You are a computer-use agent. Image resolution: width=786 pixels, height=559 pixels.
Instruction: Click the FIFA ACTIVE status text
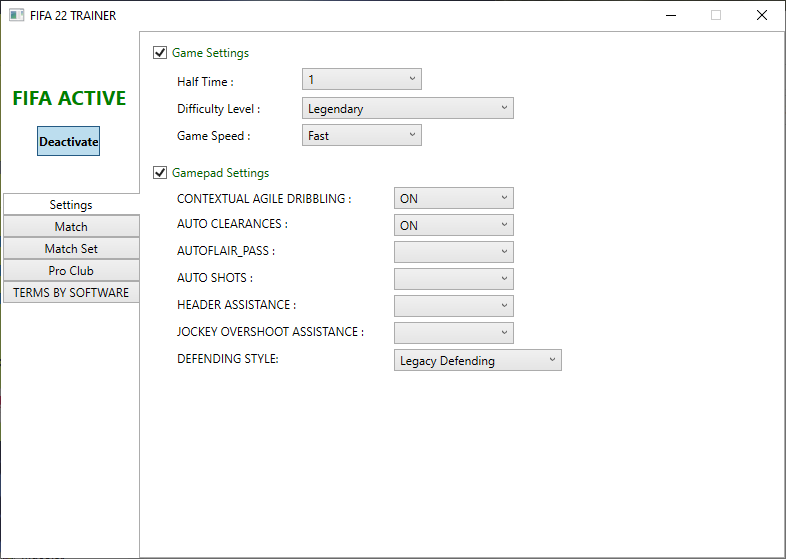point(69,98)
